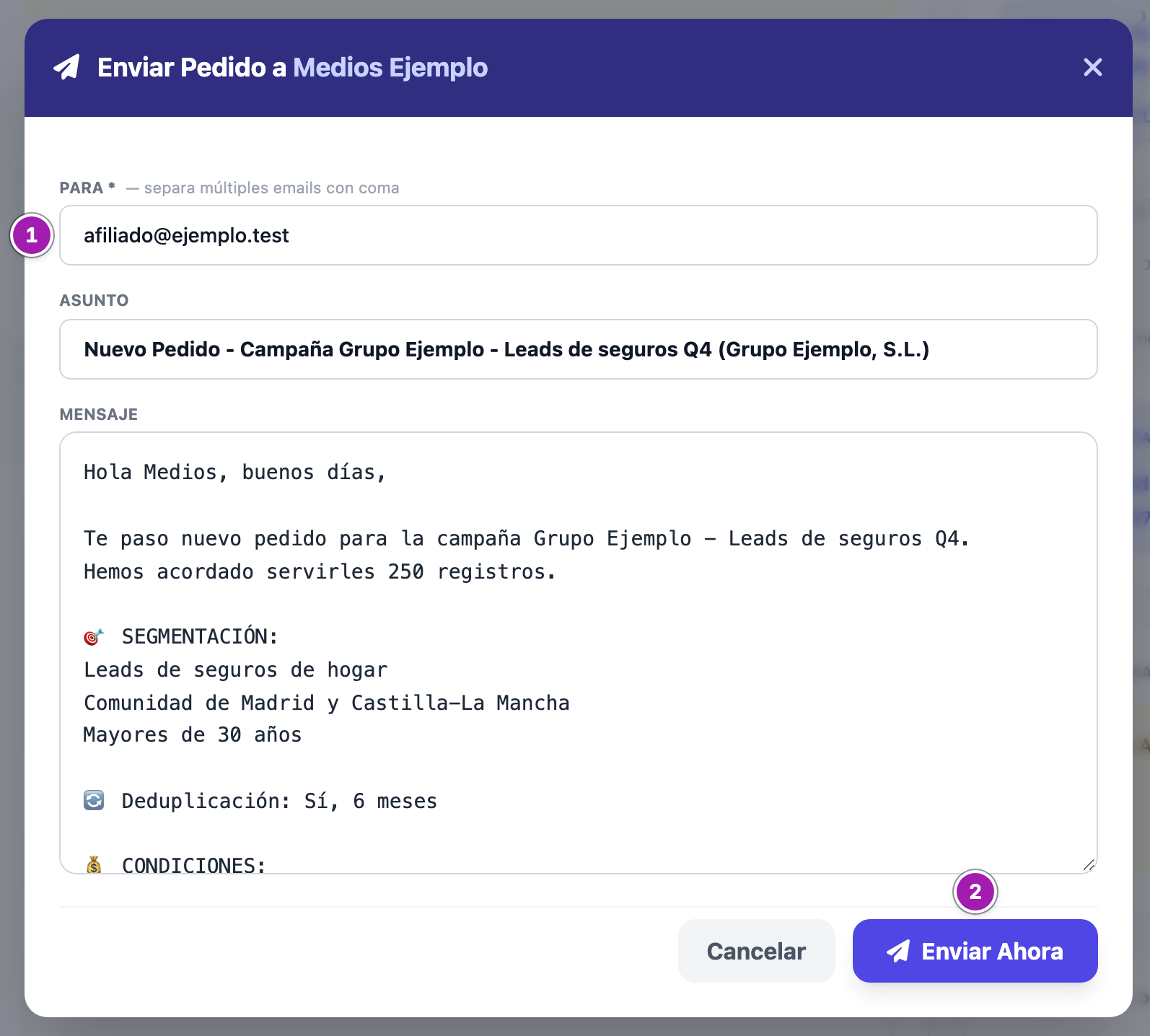Click the line "Comunidad de Madrid y Castilla-La Mancha"
The height and width of the screenshot is (1036, 1150).
326,703
